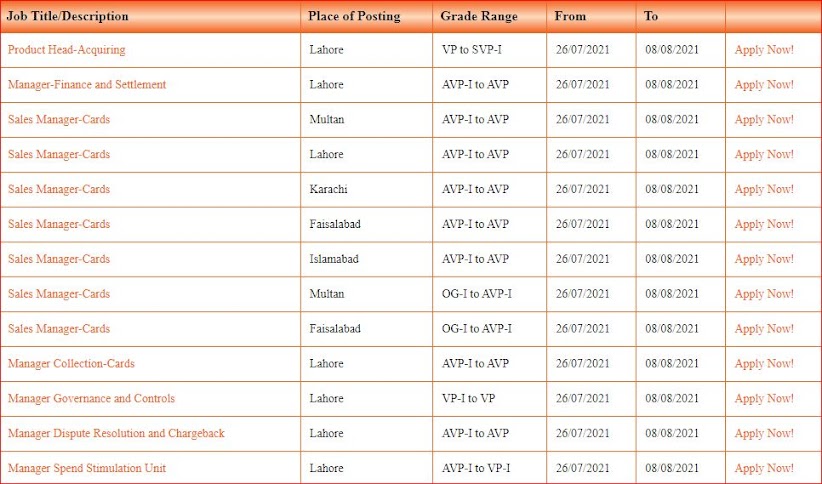The image size is (822, 484).
Task: Apply Now for Manager Spend Stimulation Unit
Action: point(764,468)
